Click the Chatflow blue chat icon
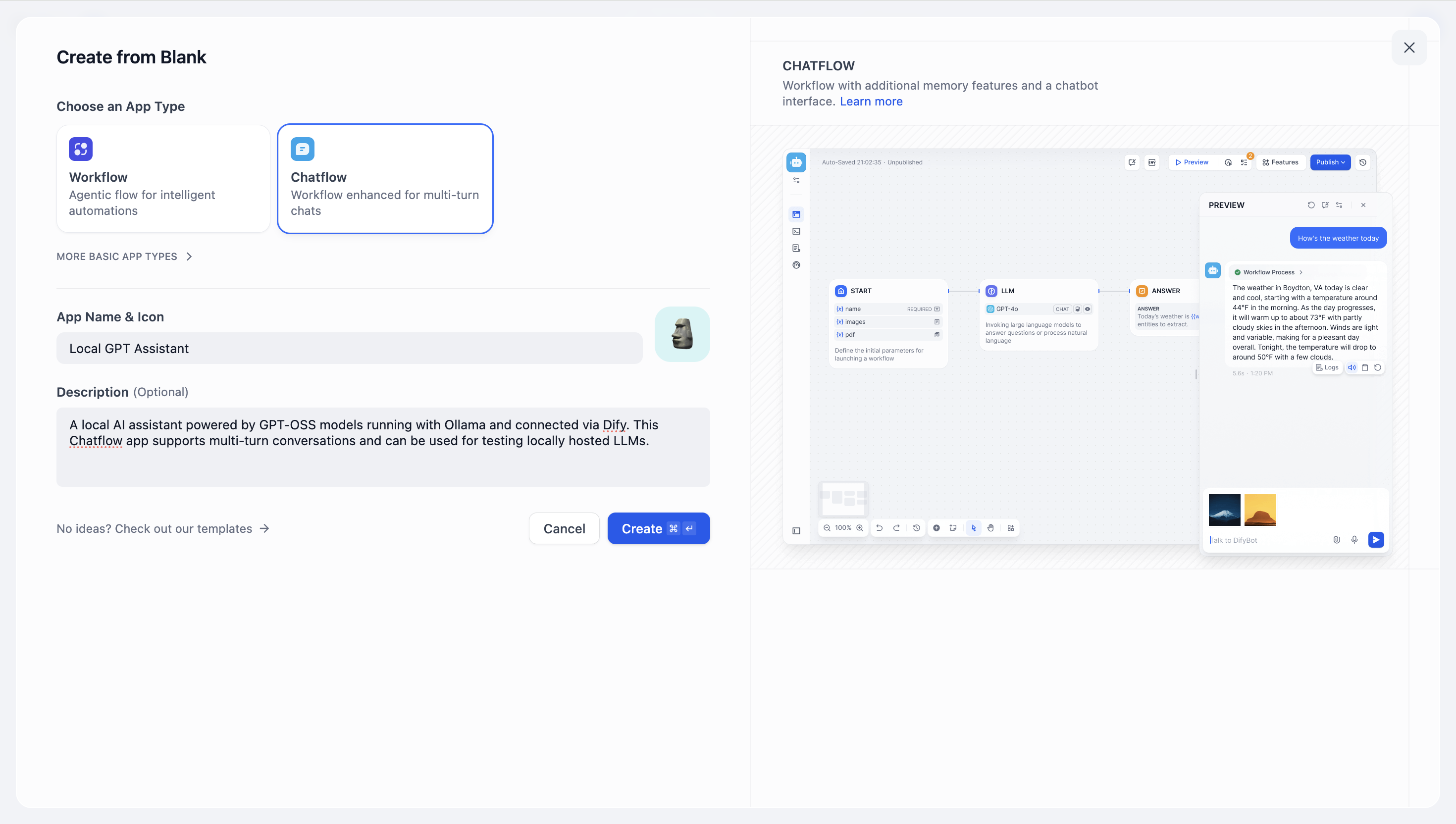This screenshot has height=824, width=1456. click(x=302, y=149)
